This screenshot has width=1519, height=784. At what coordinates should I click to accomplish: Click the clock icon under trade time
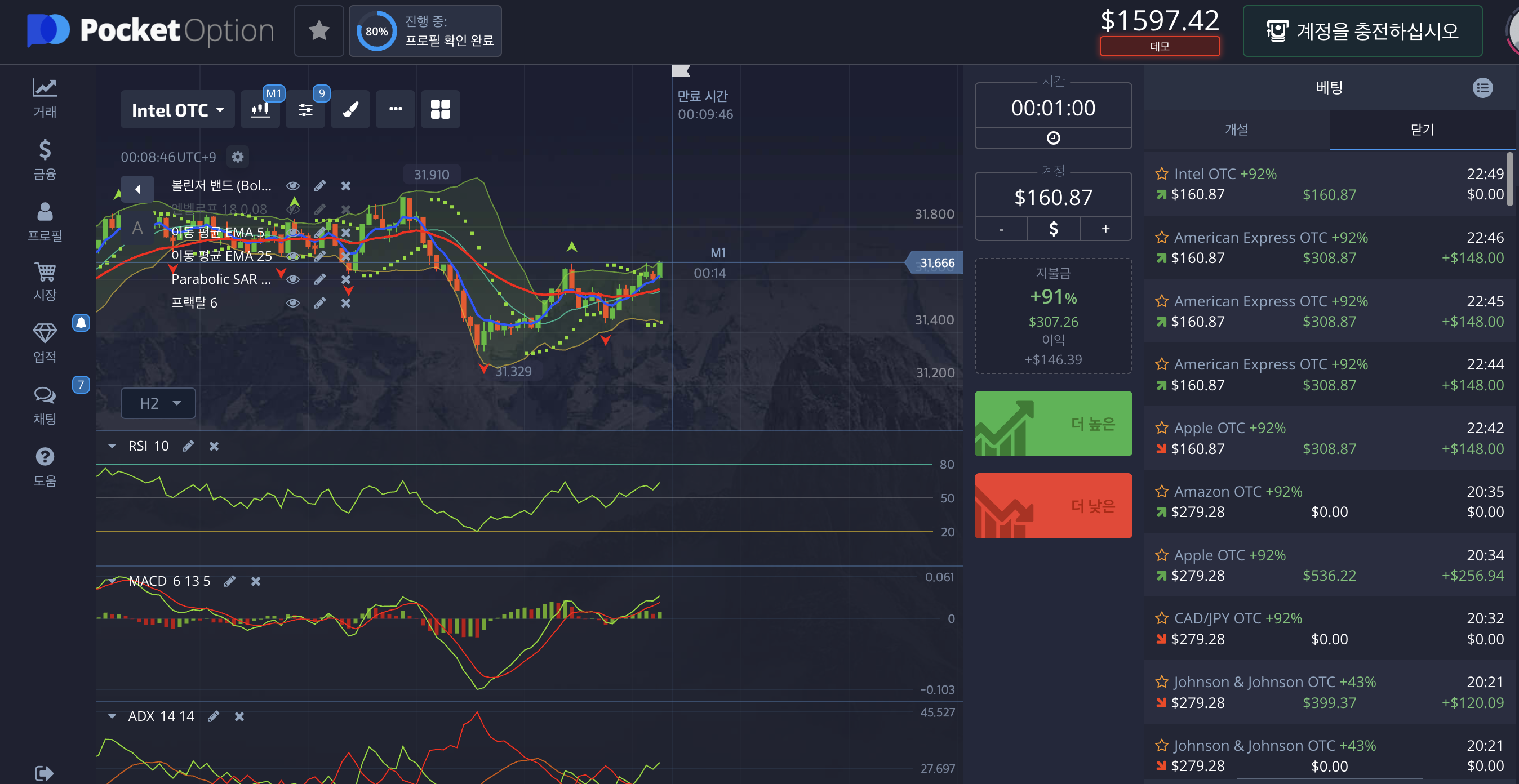(1053, 138)
